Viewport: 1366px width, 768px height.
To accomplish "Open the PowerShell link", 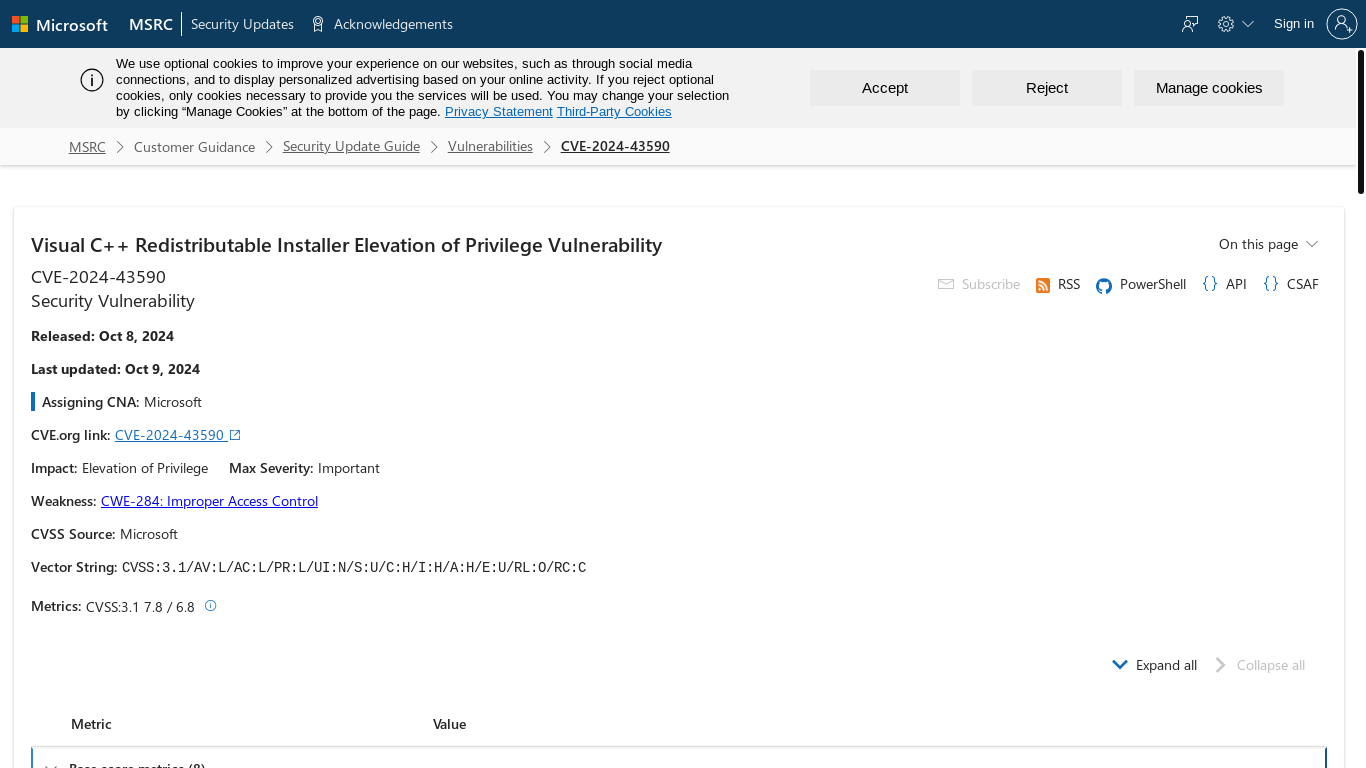I will coord(1152,285).
